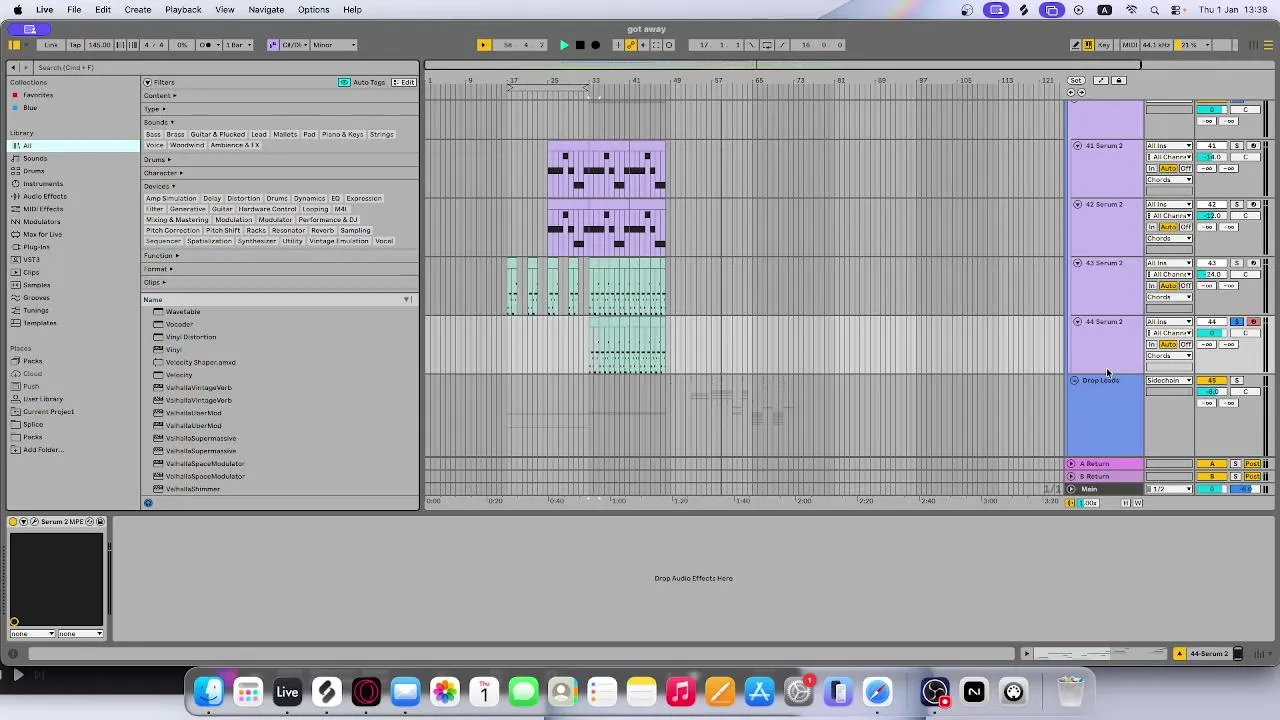The image size is (1280, 720).
Task: Click the Play button in the transport
Action: (564, 45)
